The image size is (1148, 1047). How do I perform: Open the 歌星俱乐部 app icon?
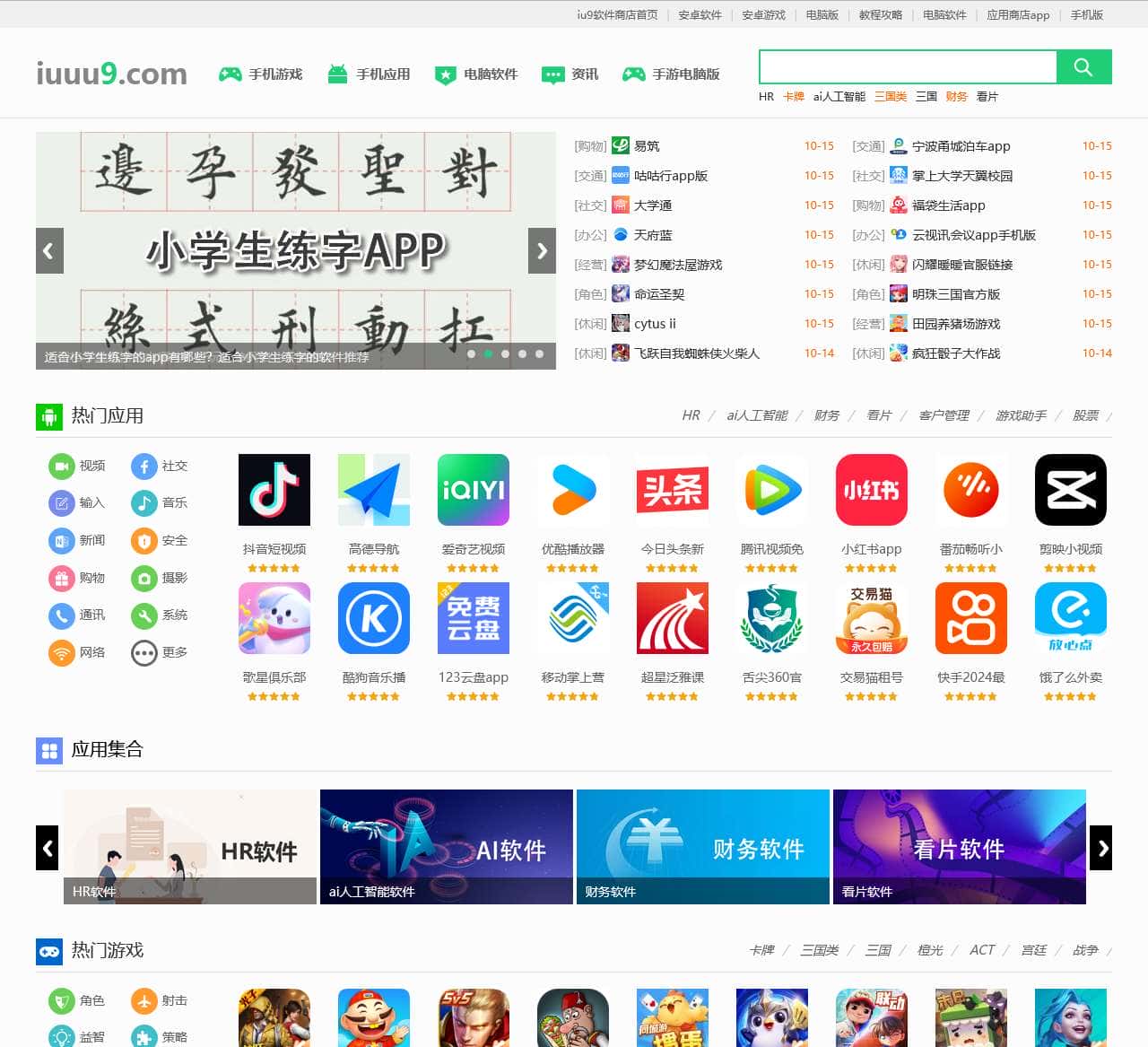[x=274, y=618]
